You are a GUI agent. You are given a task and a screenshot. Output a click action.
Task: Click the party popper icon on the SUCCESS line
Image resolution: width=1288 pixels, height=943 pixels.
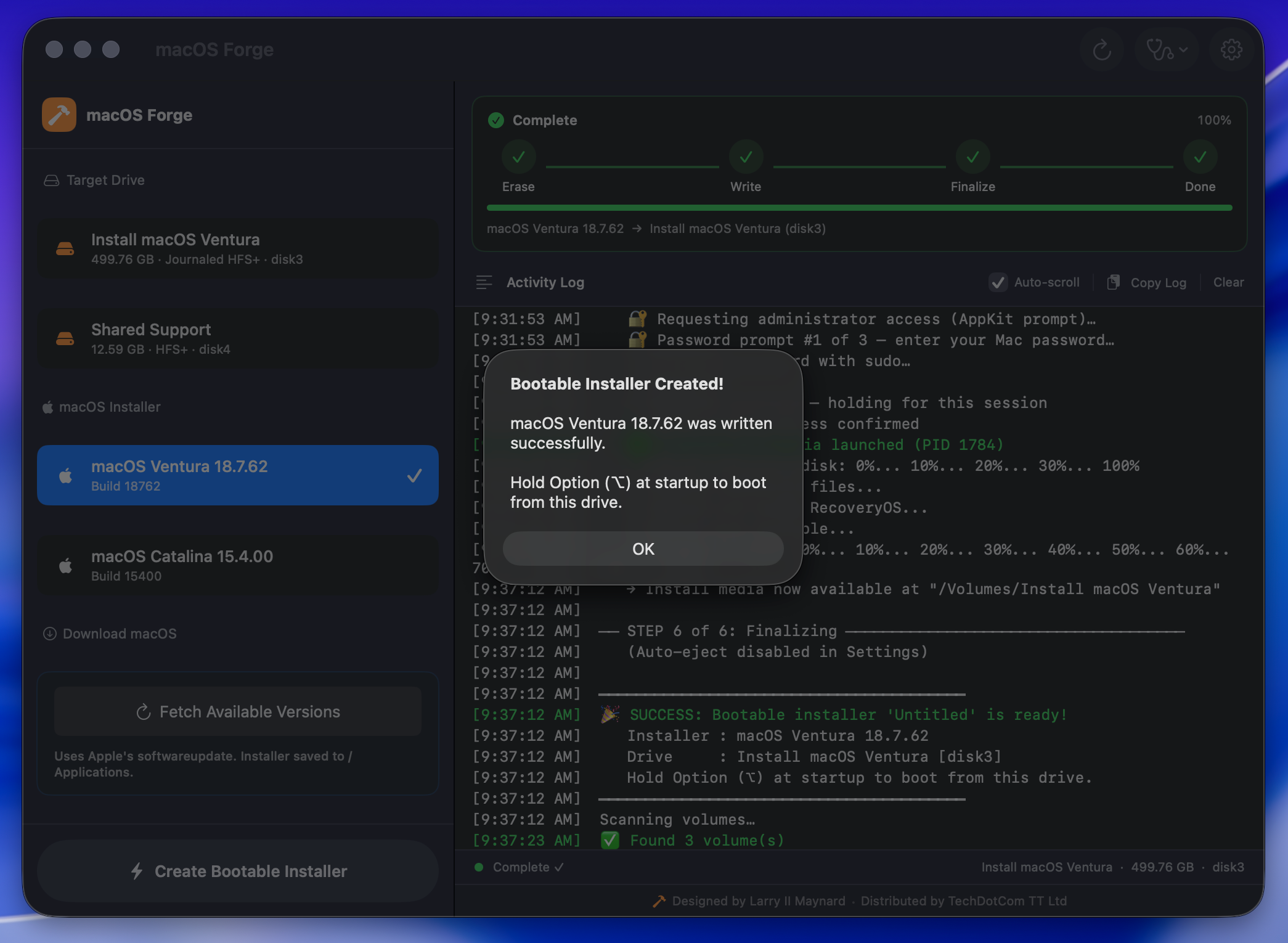(610, 714)
